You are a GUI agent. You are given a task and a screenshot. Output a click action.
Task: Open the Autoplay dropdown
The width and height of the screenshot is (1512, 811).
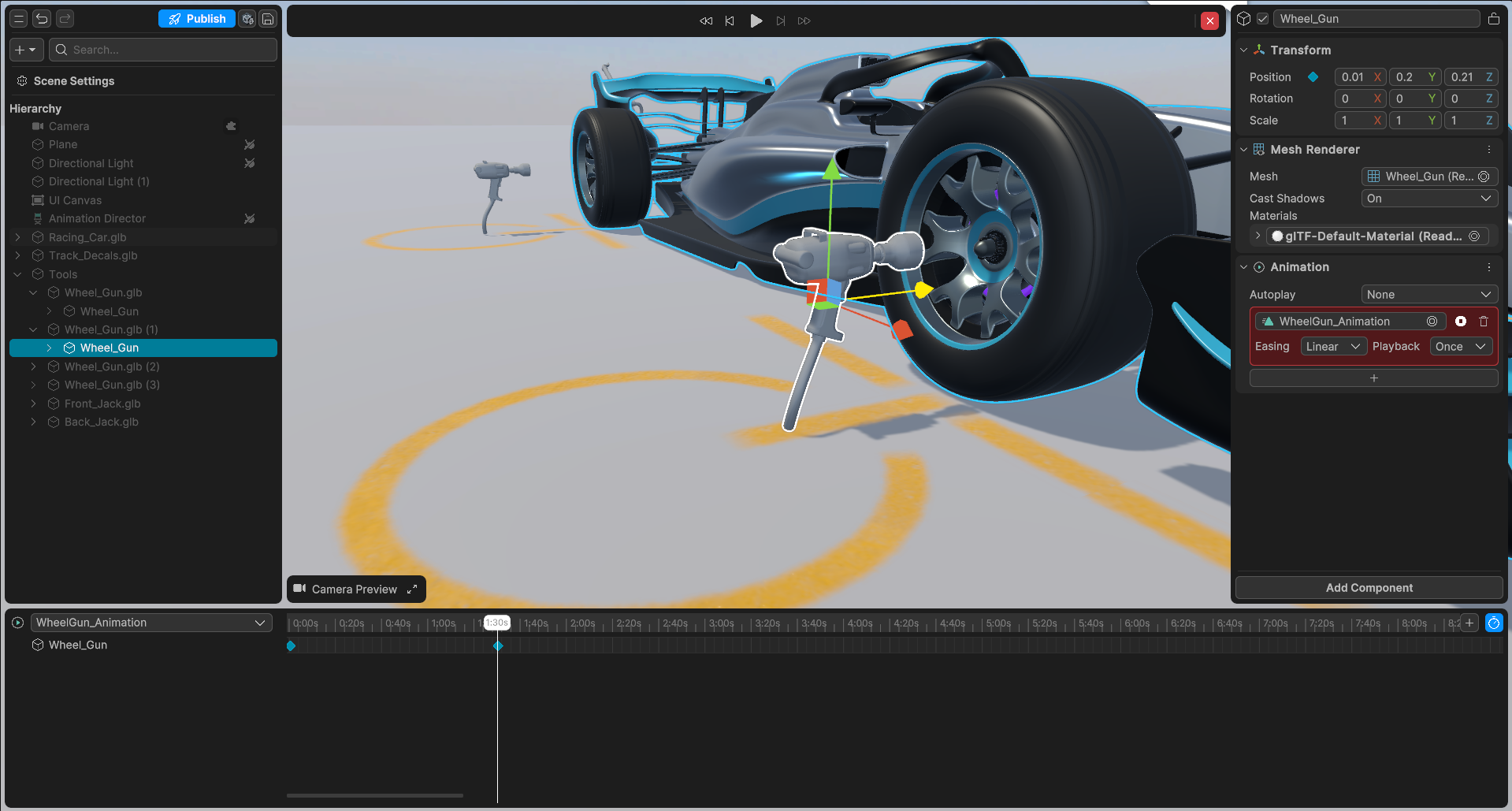pos(1429,295)
